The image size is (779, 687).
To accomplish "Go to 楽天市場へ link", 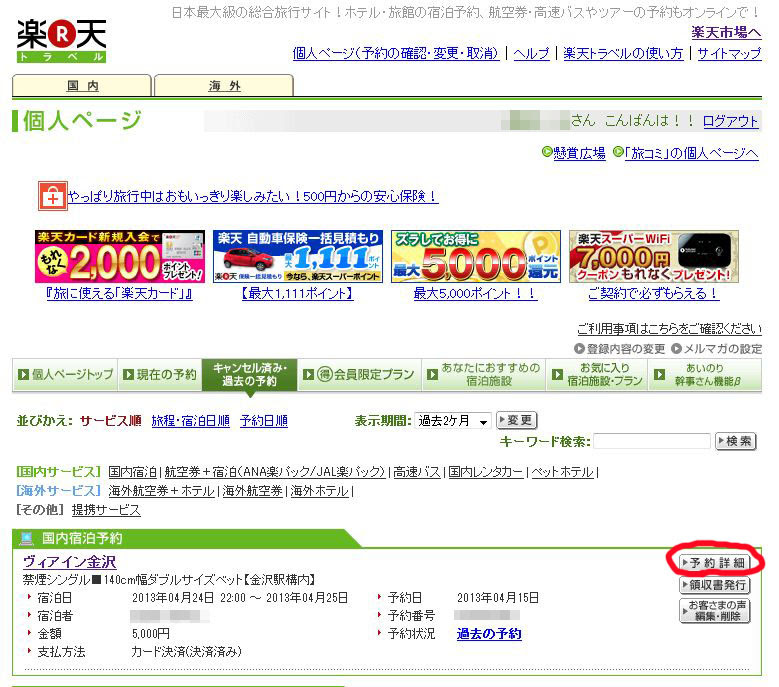I will point(726,33).
